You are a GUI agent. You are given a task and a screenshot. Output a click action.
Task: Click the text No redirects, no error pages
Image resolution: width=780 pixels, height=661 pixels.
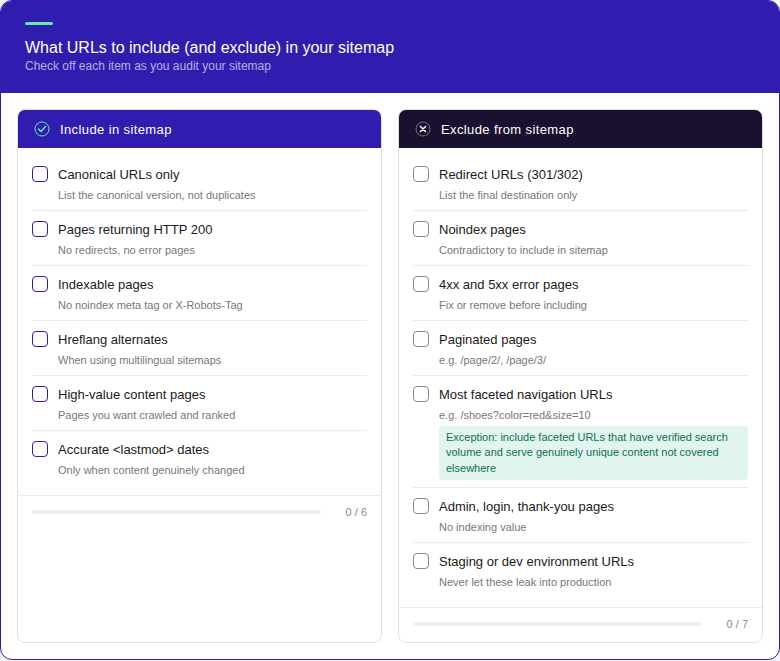click(x=126, y=250)
